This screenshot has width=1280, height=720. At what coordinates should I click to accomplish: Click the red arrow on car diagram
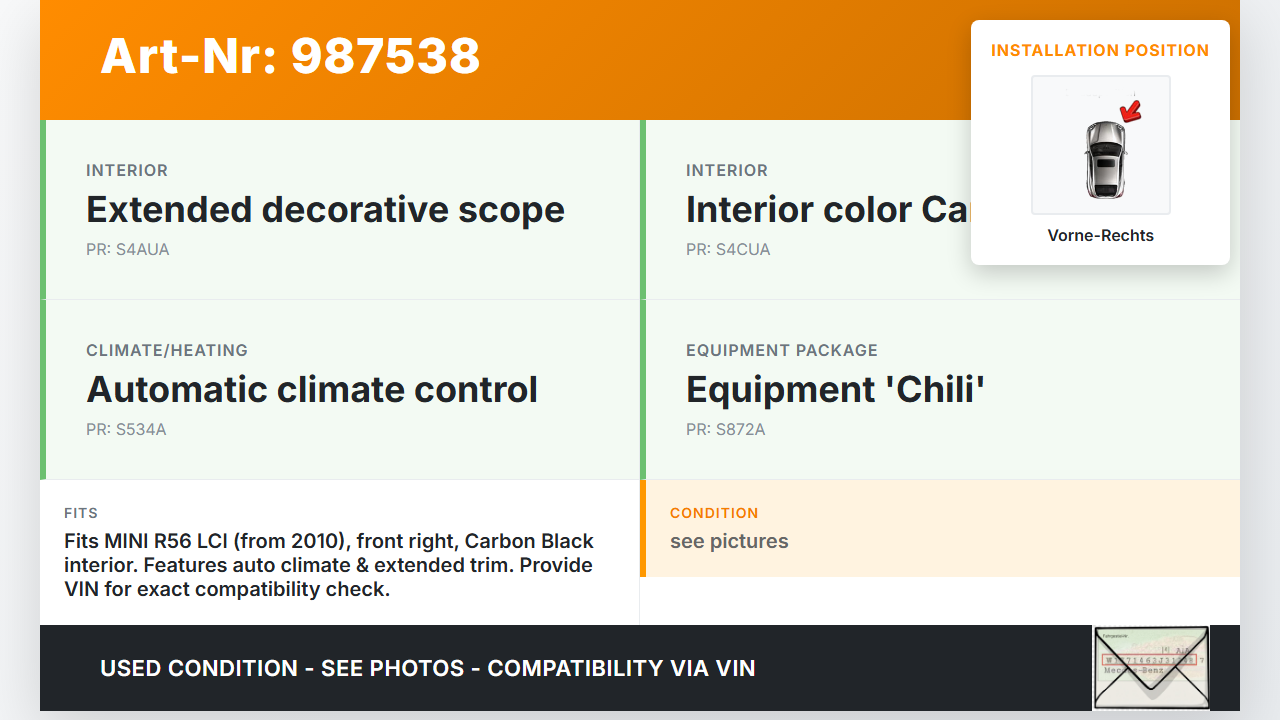pyautogui.click(x=1130, y=112)
